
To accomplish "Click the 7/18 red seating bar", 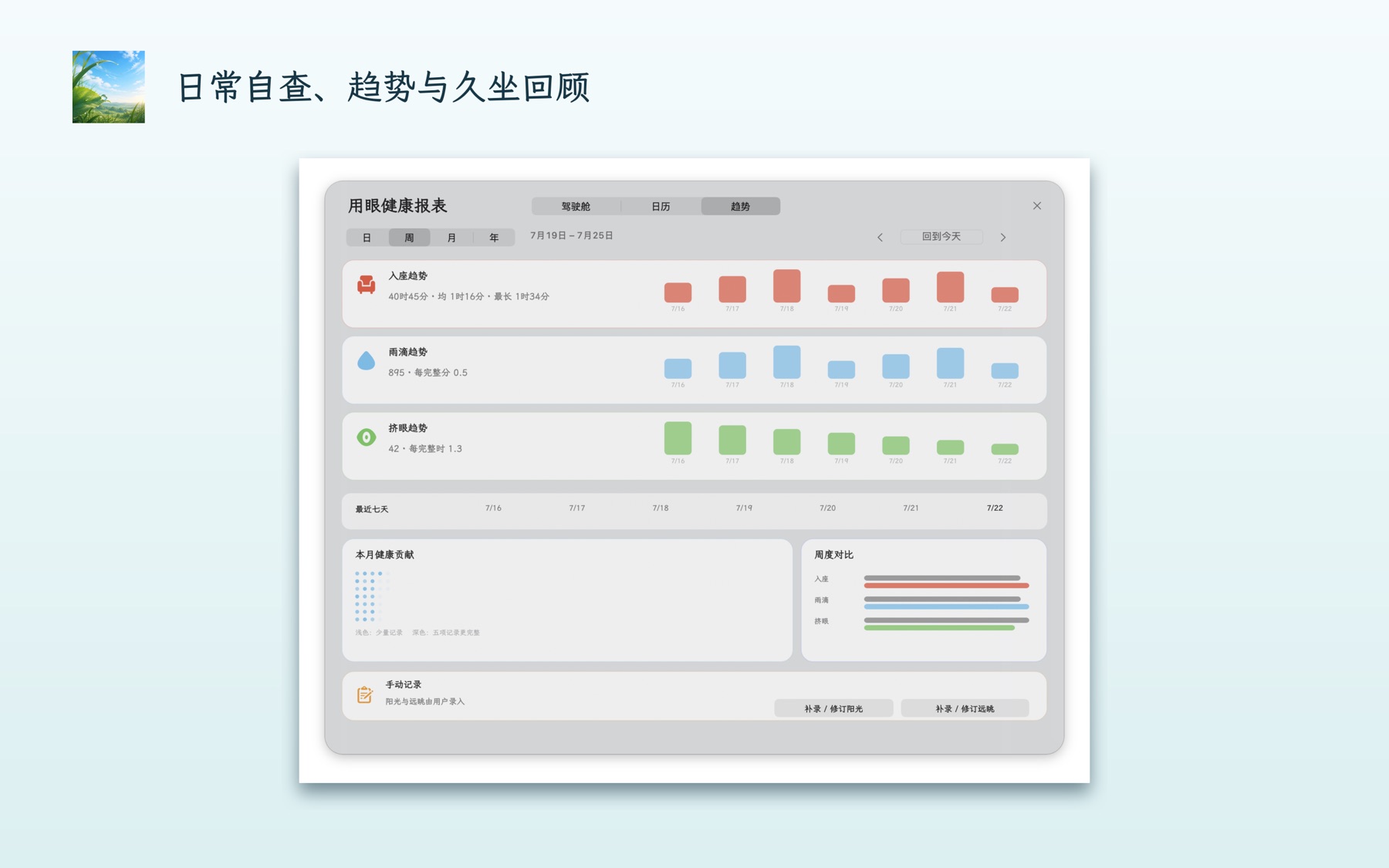I will point(786,285).
